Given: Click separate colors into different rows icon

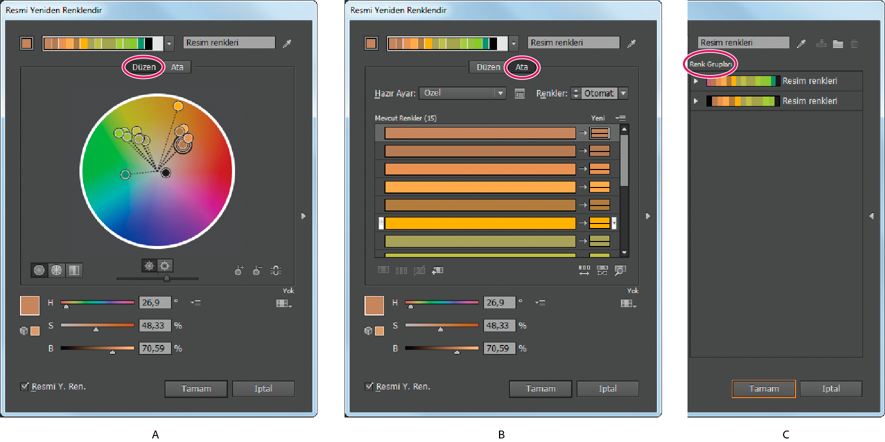Looking at the screenshot, I should (401, 270).
